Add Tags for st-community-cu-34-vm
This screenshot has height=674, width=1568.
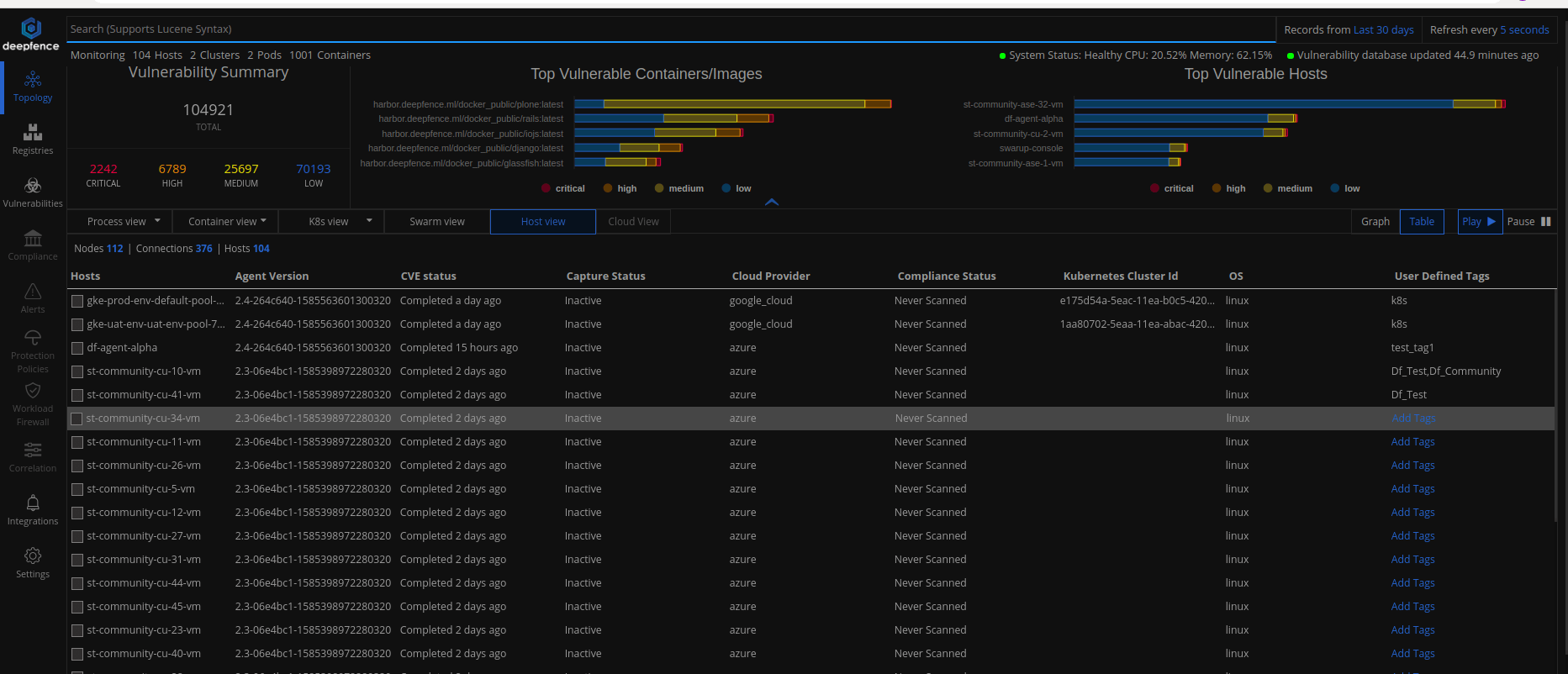(x=1412, y=419)
